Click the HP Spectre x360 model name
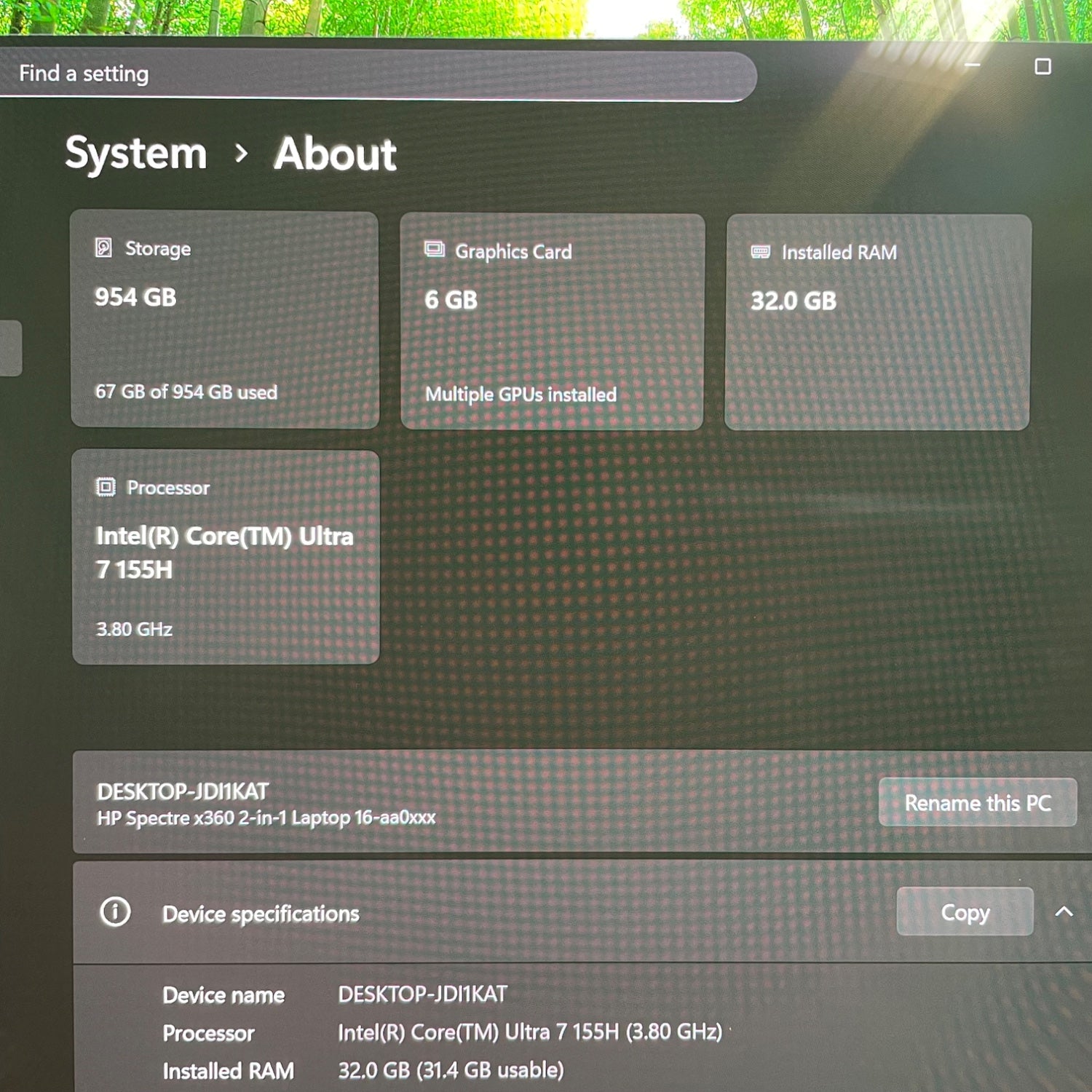The height and width of the screenshot is (1092, 1092). (x=266, y=818)
